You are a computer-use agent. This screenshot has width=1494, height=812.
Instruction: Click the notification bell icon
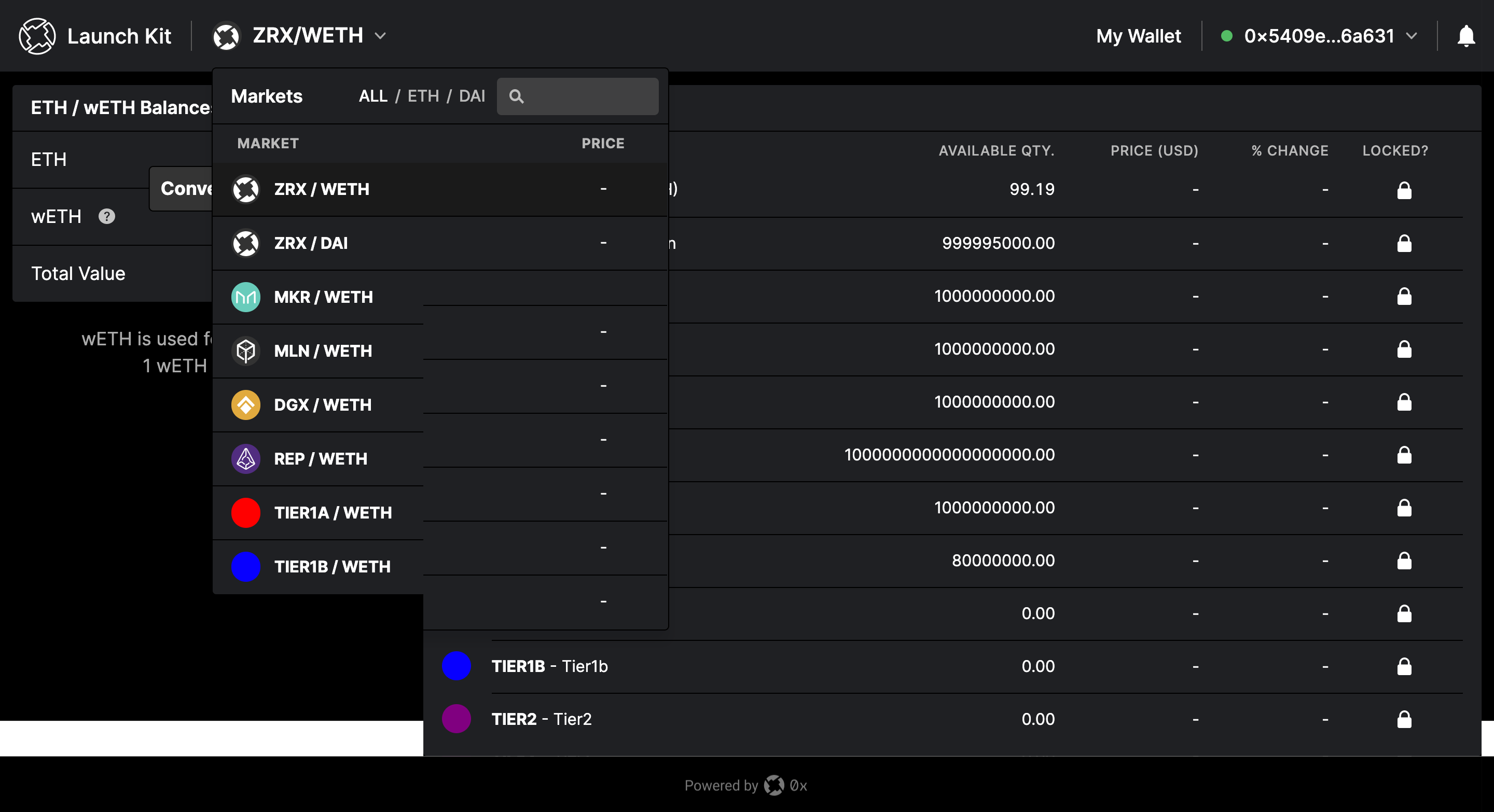[1465, 36]
